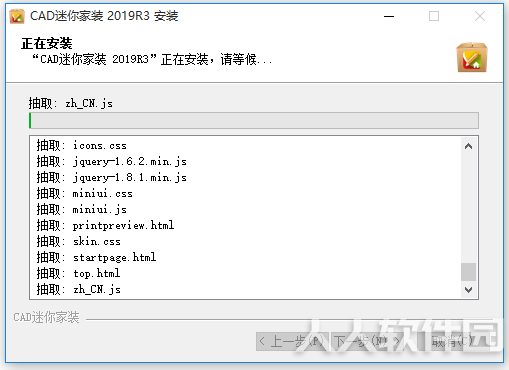Click the 下一步 (Next) button
The width and height of the screenshot is (509, 370).
366,341
